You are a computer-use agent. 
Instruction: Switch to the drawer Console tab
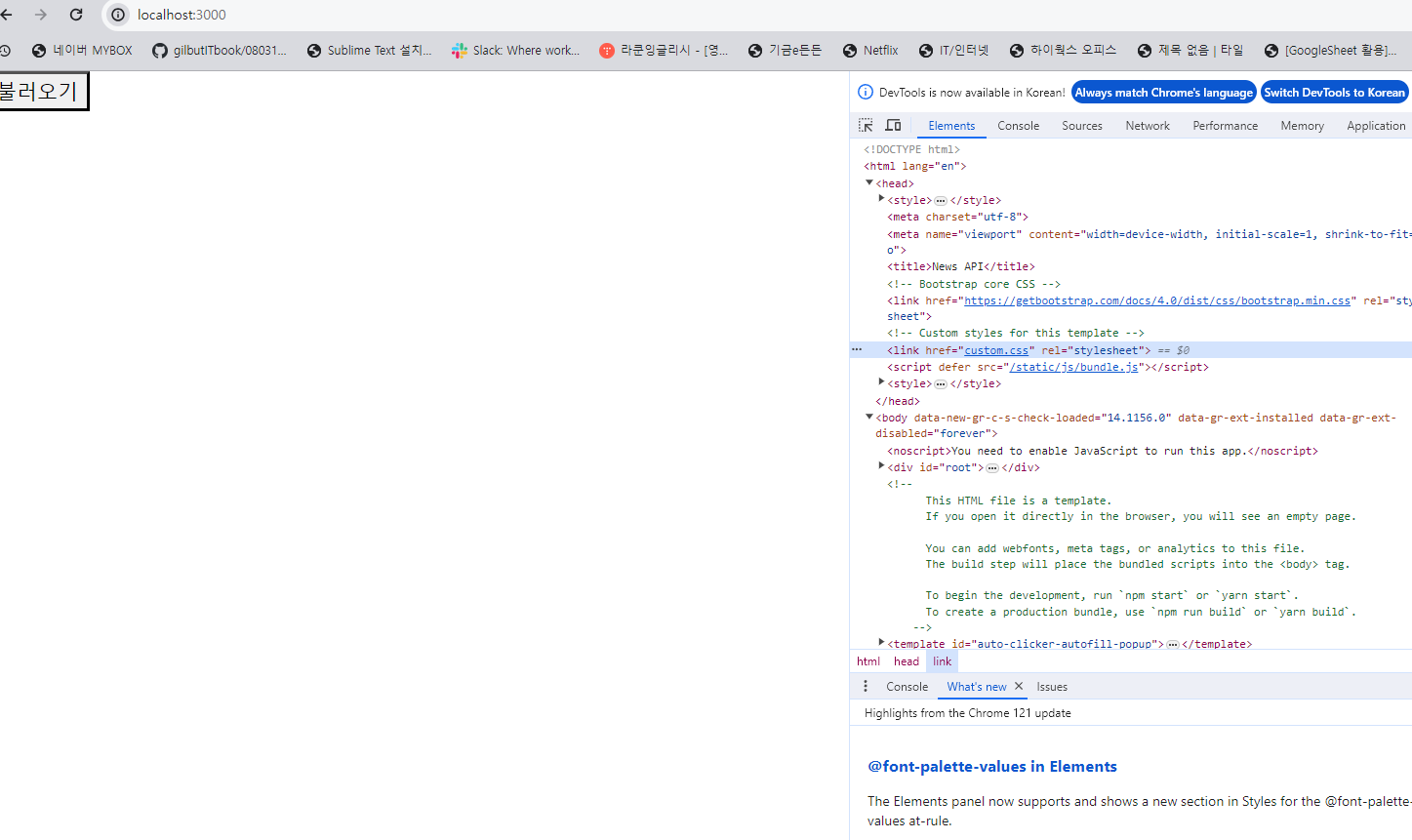[907, 687]
